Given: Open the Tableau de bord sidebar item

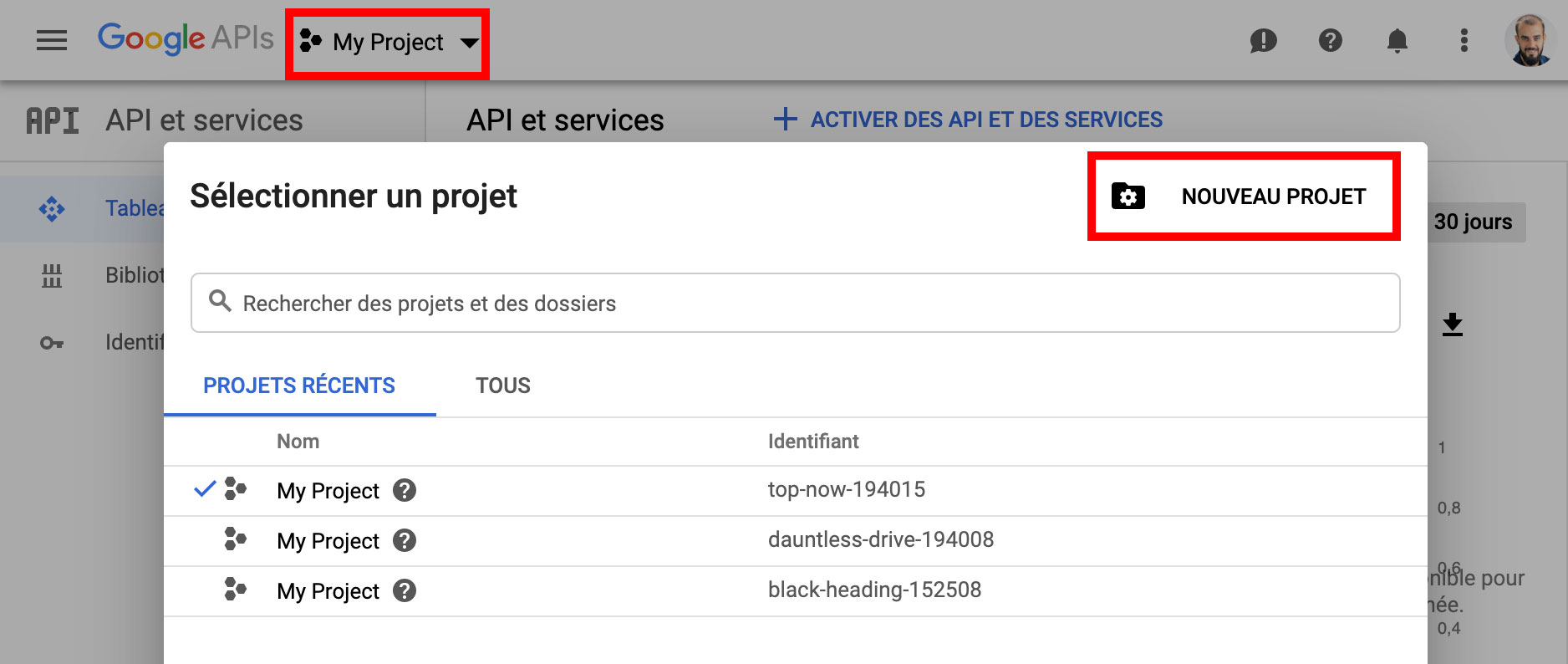Looking at the screenshot, I should [82, 208].
